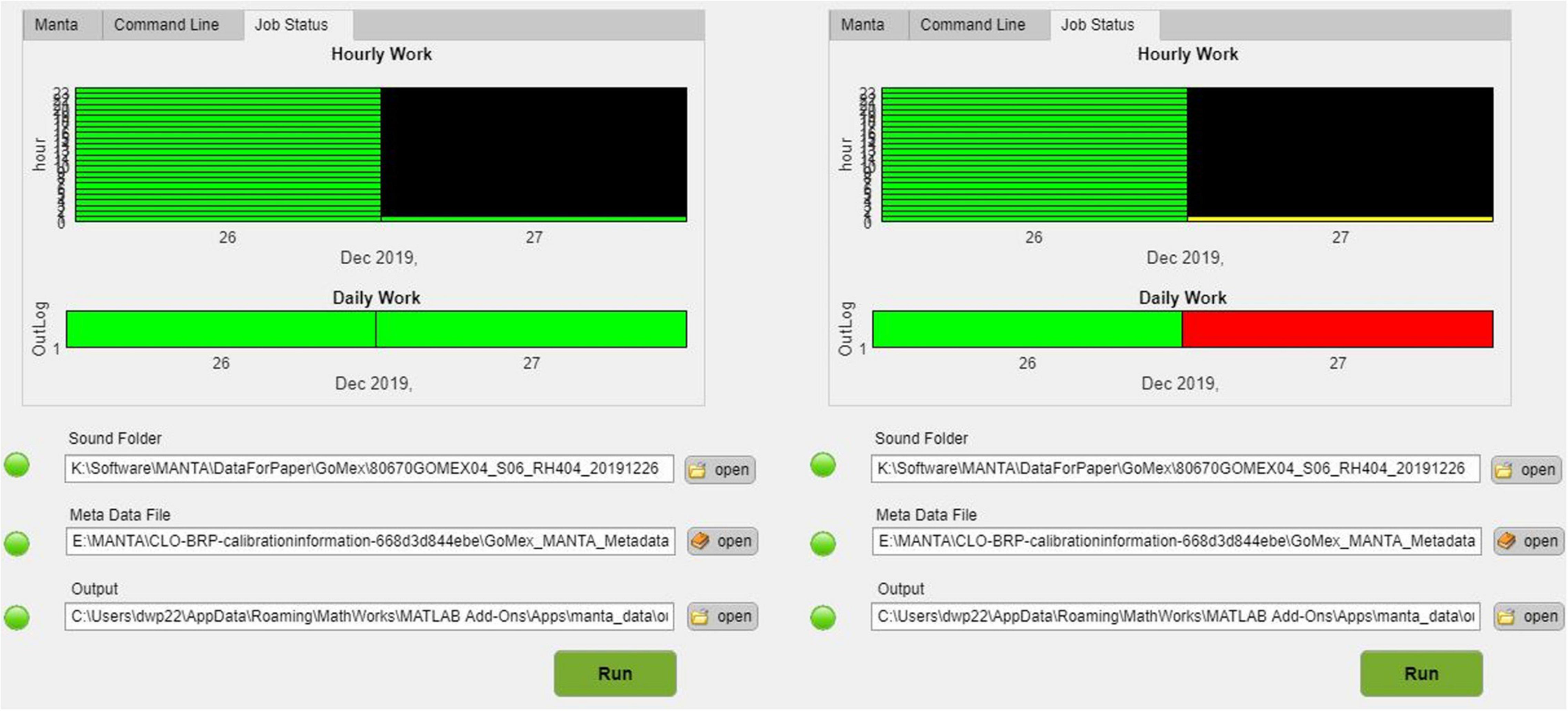The image size is (1568, 711).
Task: Click the yellow hour strip in right Hourly Work
Action: tap(1340, 219)
